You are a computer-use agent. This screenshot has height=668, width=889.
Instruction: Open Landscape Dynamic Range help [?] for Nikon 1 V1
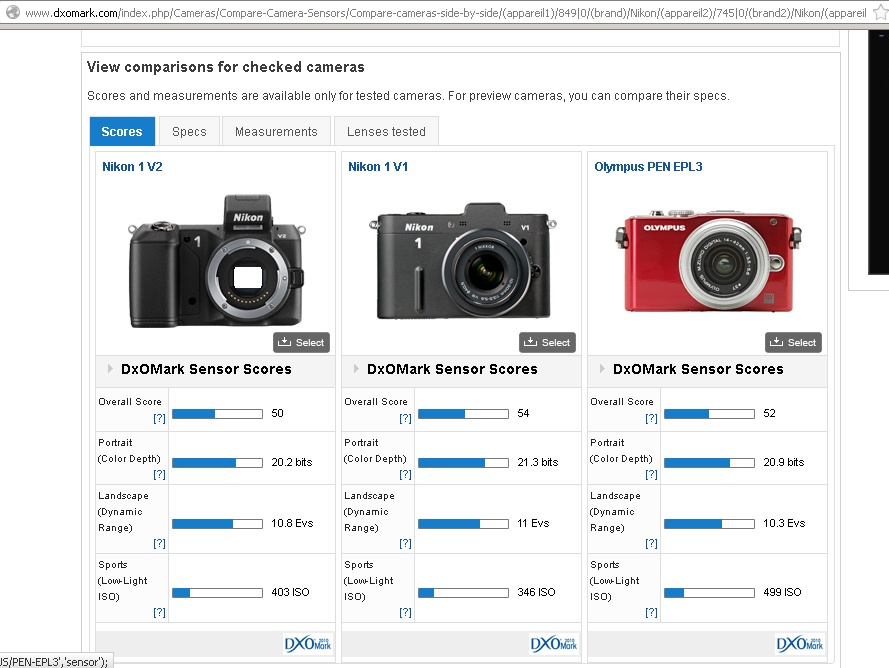coord(405,544)
